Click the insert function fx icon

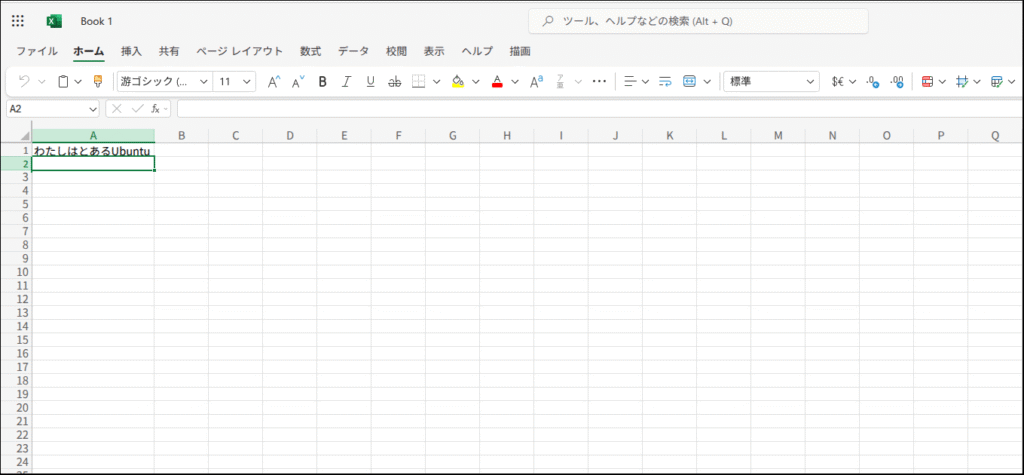156,108
